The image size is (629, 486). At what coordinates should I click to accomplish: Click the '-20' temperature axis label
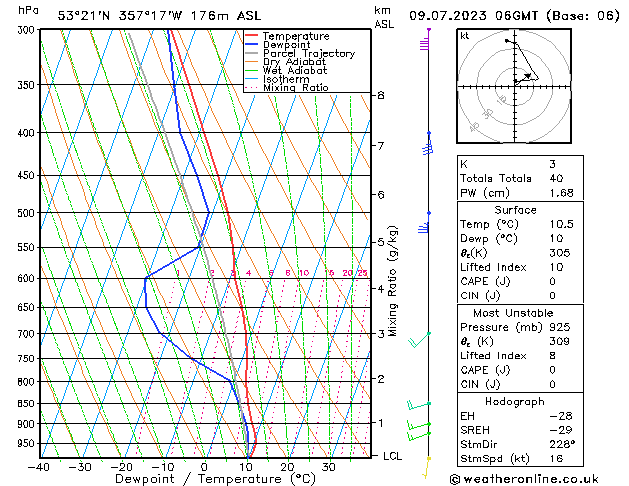[x=121, y=467]
